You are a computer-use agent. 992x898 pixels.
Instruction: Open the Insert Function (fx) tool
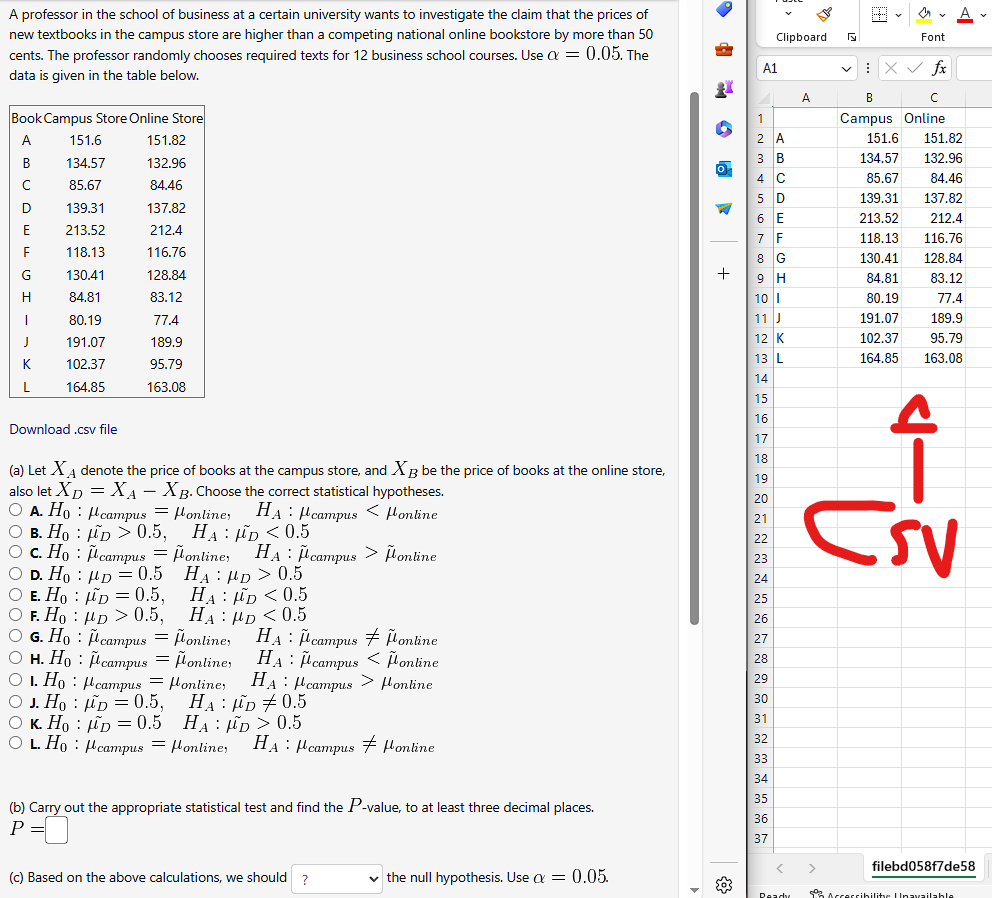(x=940, y=68)
